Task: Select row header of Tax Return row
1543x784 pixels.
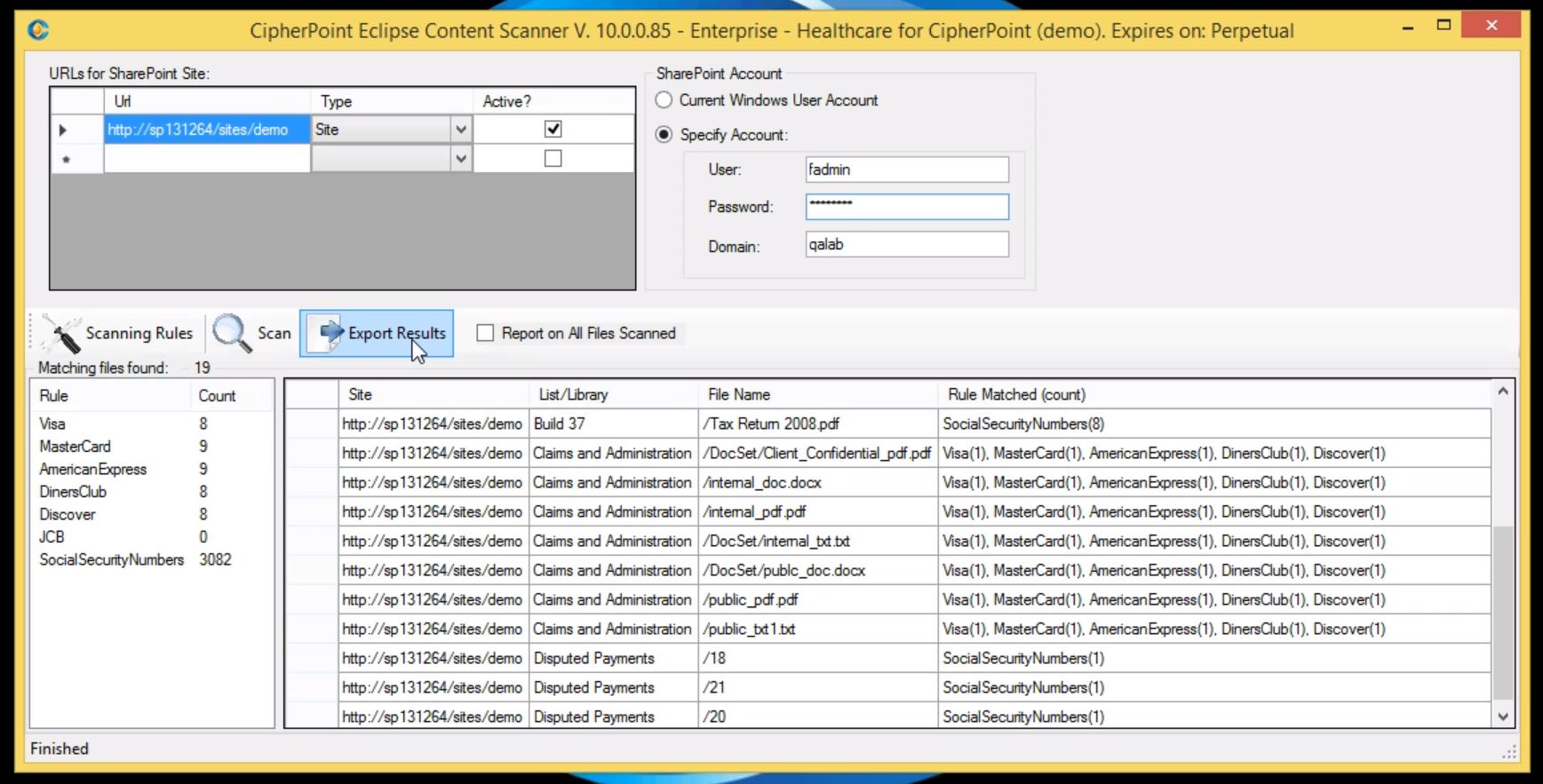Action: 312,424
